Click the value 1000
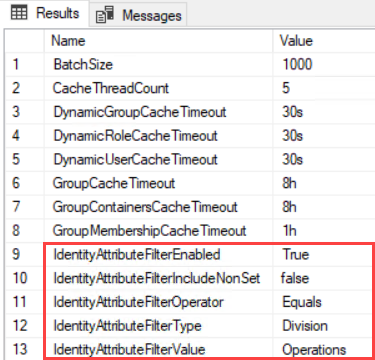 [x=324, y=64]
